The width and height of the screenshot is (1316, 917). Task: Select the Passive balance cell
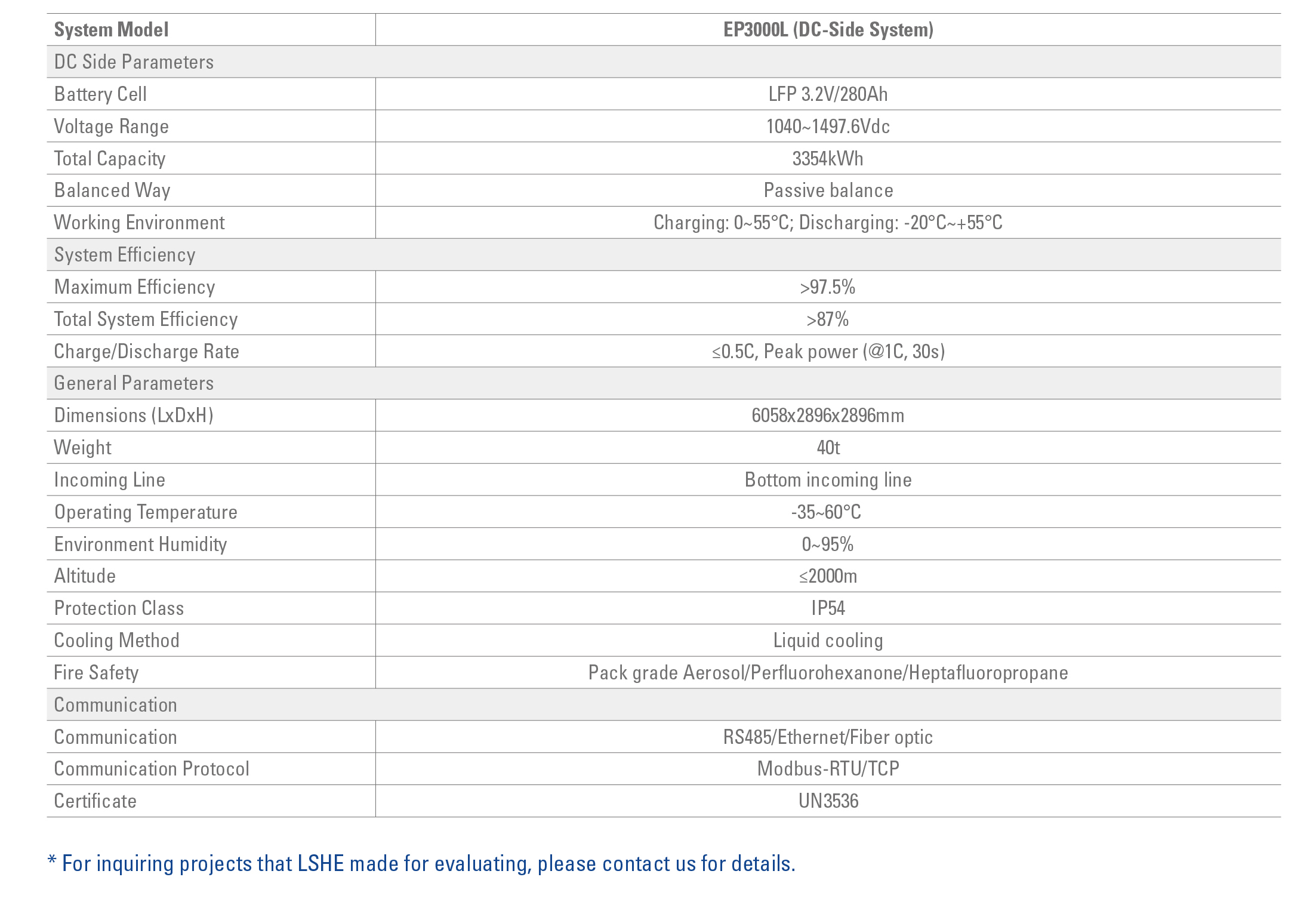[828, 190]
